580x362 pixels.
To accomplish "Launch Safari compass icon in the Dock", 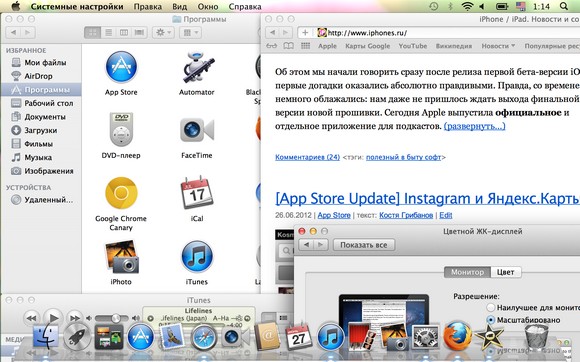I will 203,337.
